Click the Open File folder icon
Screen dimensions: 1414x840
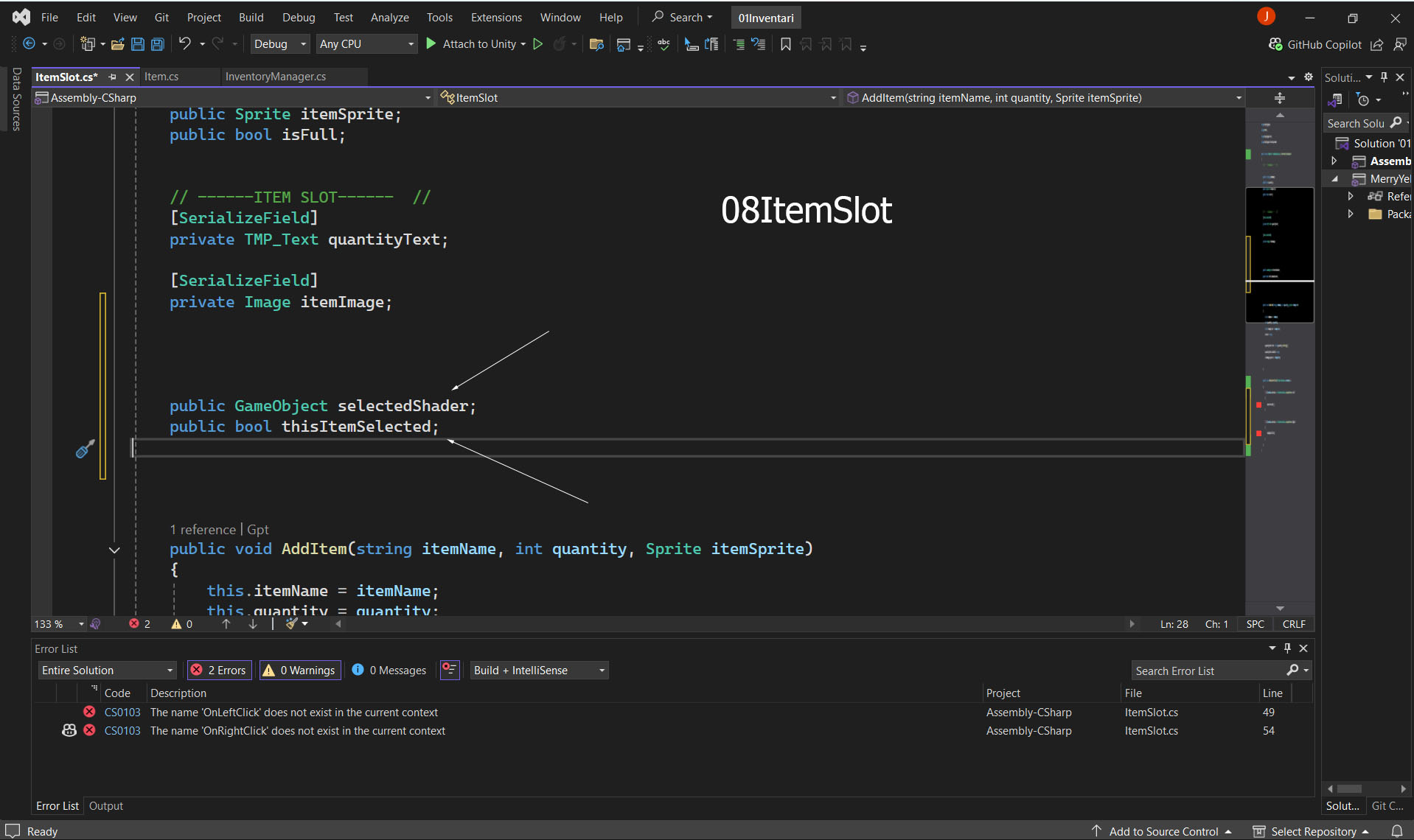click(x=117, y=44)
